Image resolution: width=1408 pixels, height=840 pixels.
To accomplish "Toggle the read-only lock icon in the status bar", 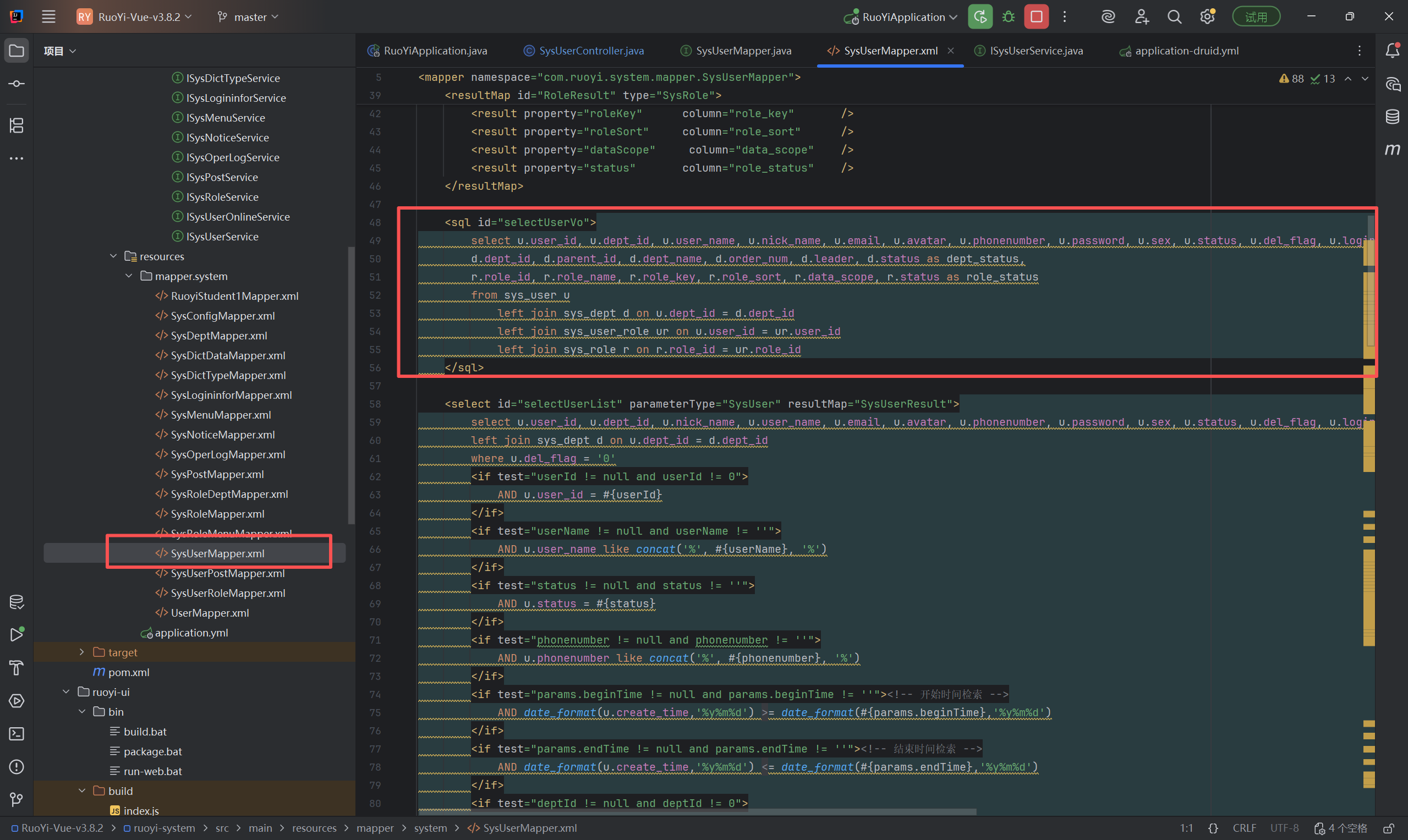I will tap(1388, 828).
